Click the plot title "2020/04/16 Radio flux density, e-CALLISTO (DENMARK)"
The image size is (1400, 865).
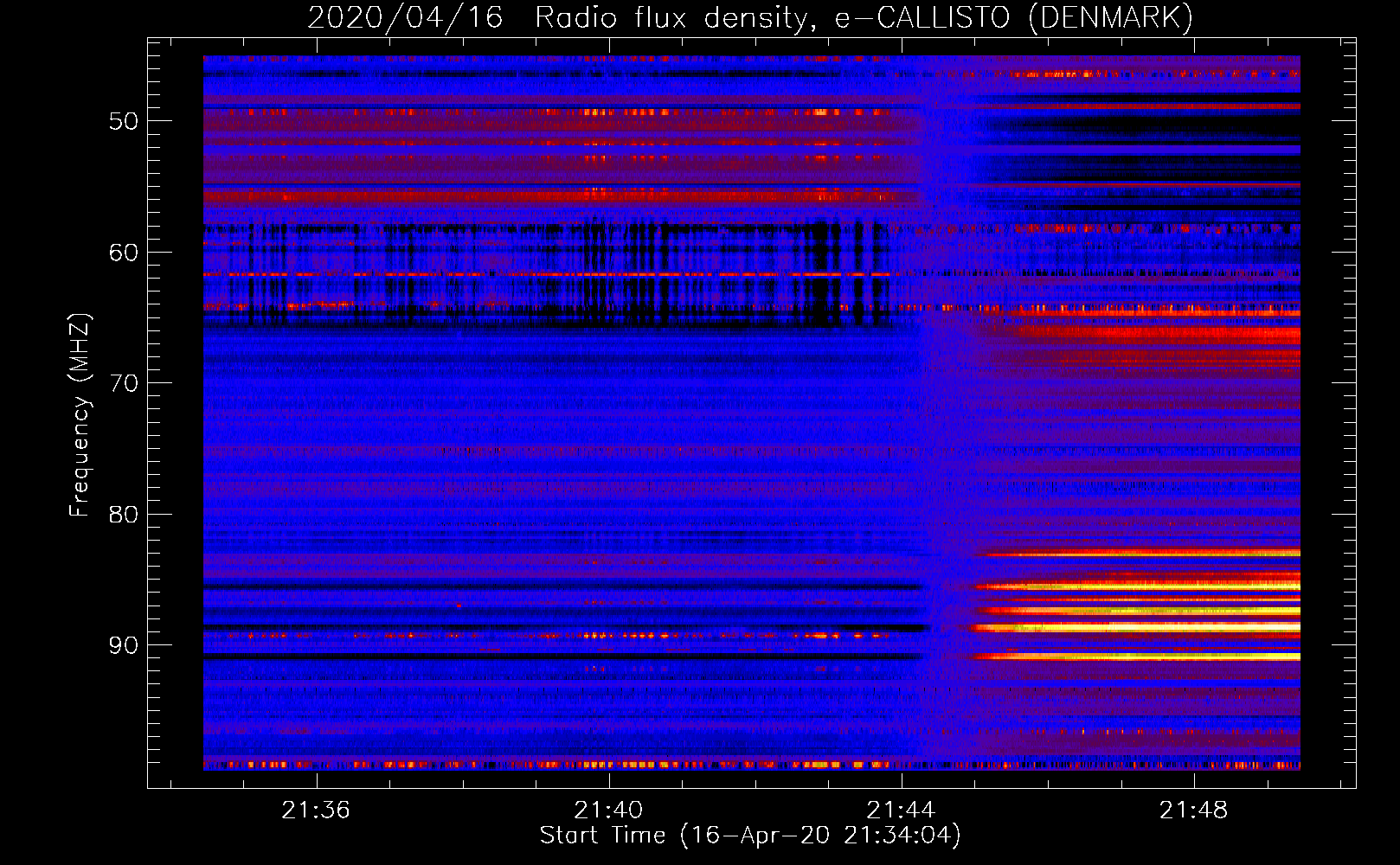pyautogui.click(x=750, y=18)
